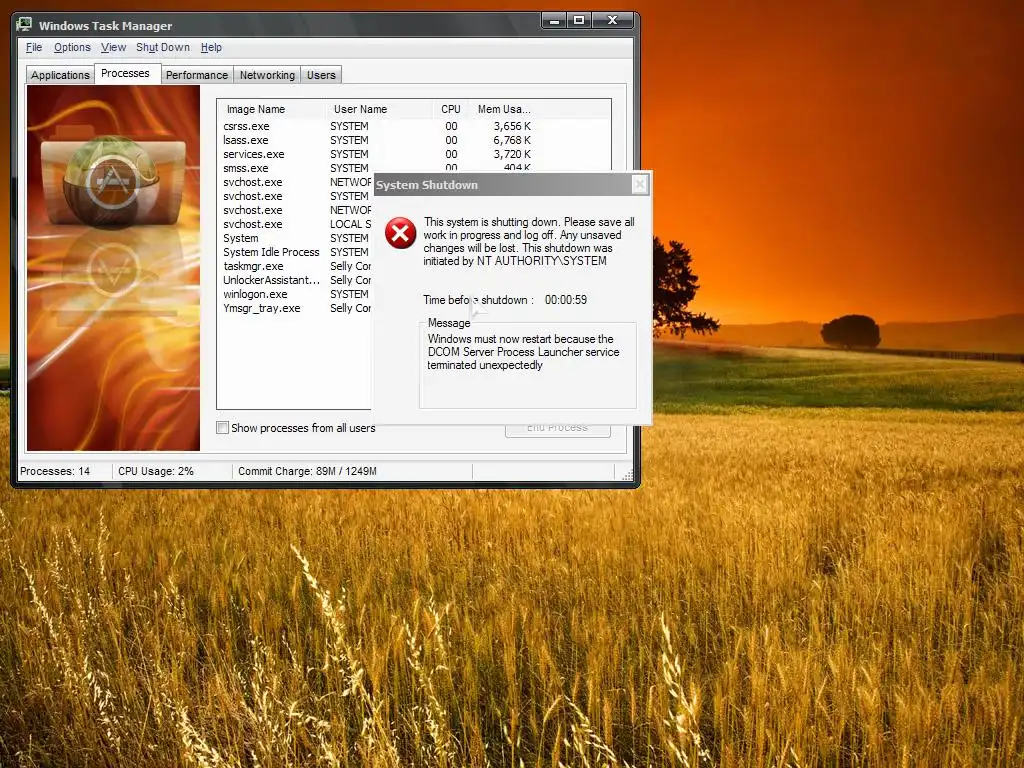Open the Networking tab
The width and height of the screenshot is (1024, 768).
tap(267, 75)
